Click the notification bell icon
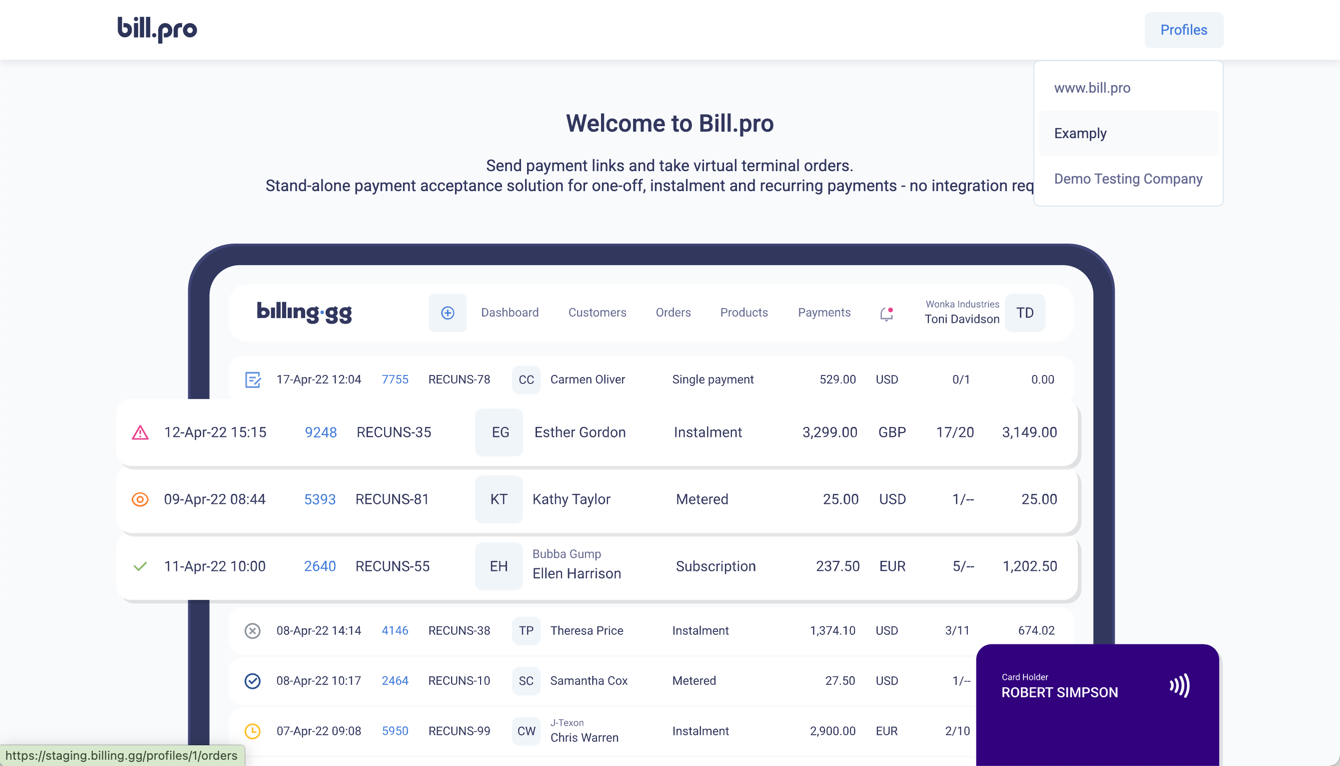Screen dimensions: 1340x766 pos(886,313)
